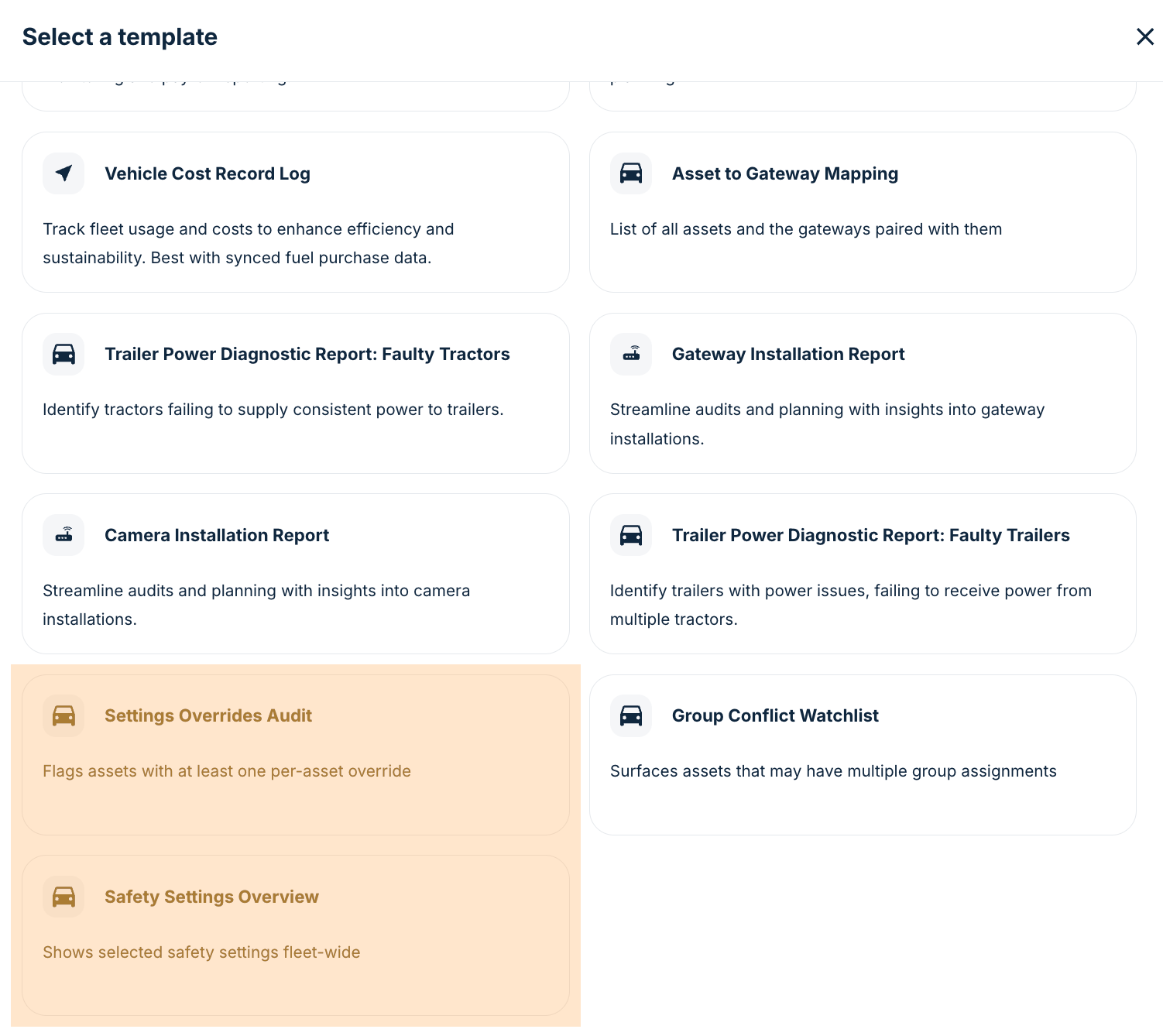Click the trailer icon on Trailer Power Diagnostic Report: Faulty Trailers
Screen dimensions: 1163x1036
tap(630, 535)
